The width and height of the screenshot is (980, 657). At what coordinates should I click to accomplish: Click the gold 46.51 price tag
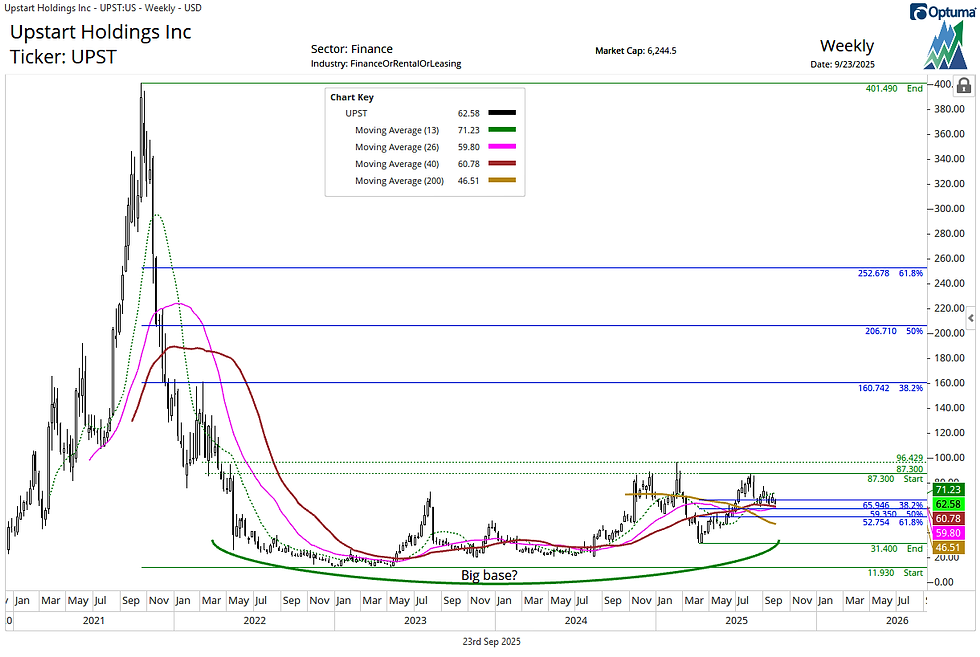[948, 547]
